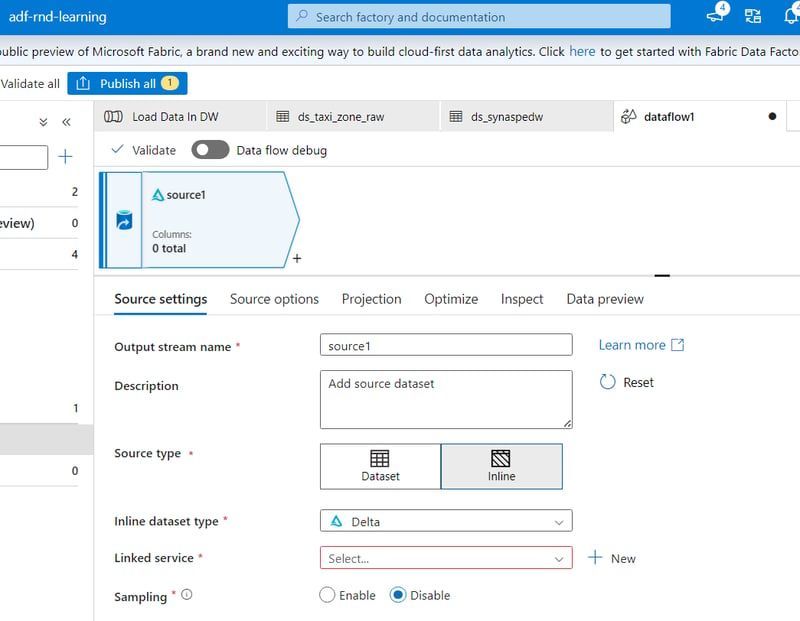The width and height of the screenshot is (800, 621).
Task: Click the source1 database node icon
Action: 124,220
